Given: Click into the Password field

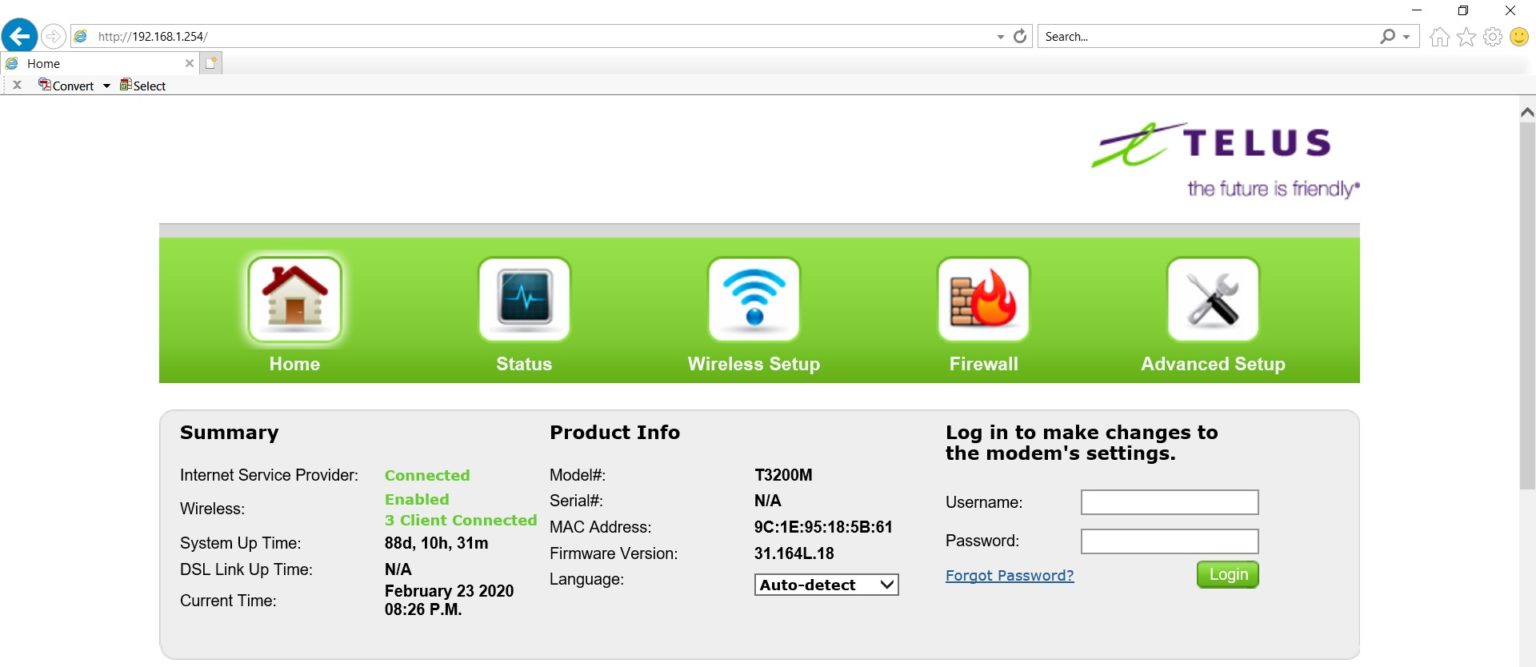Looking at the screenshot, I should click(x=1169, y=541).
